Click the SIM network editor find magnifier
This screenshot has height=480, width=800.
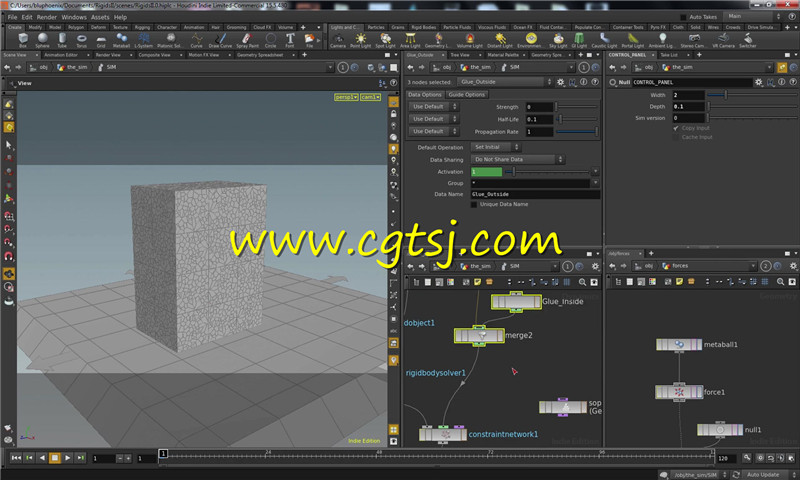582,282
